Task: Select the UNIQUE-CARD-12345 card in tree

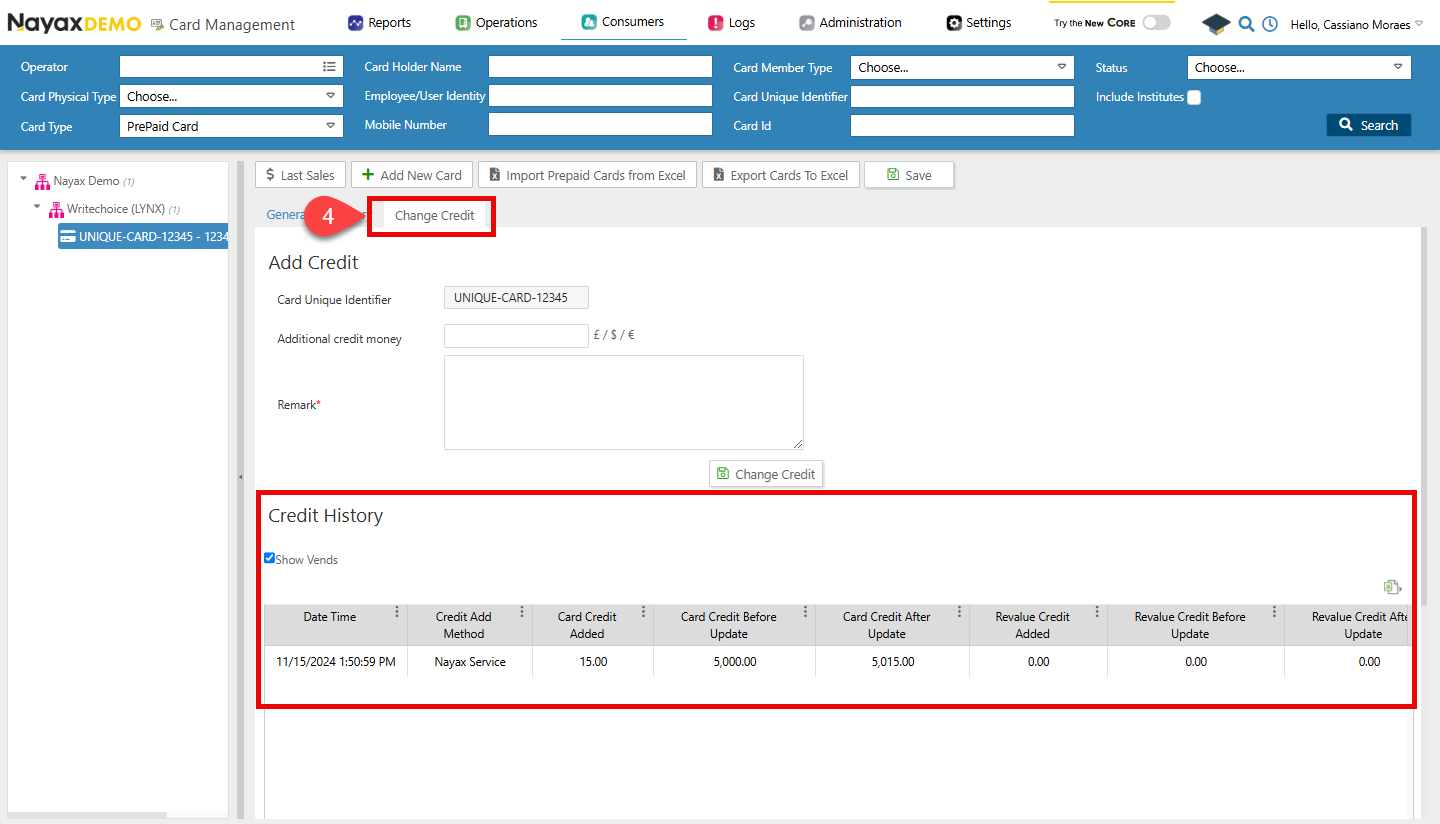Action: tap(143, 237)
